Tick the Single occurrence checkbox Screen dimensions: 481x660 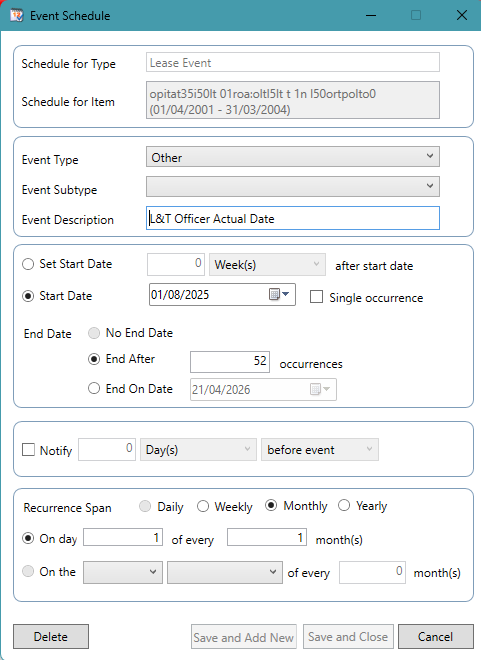click(x=316, y=297)
